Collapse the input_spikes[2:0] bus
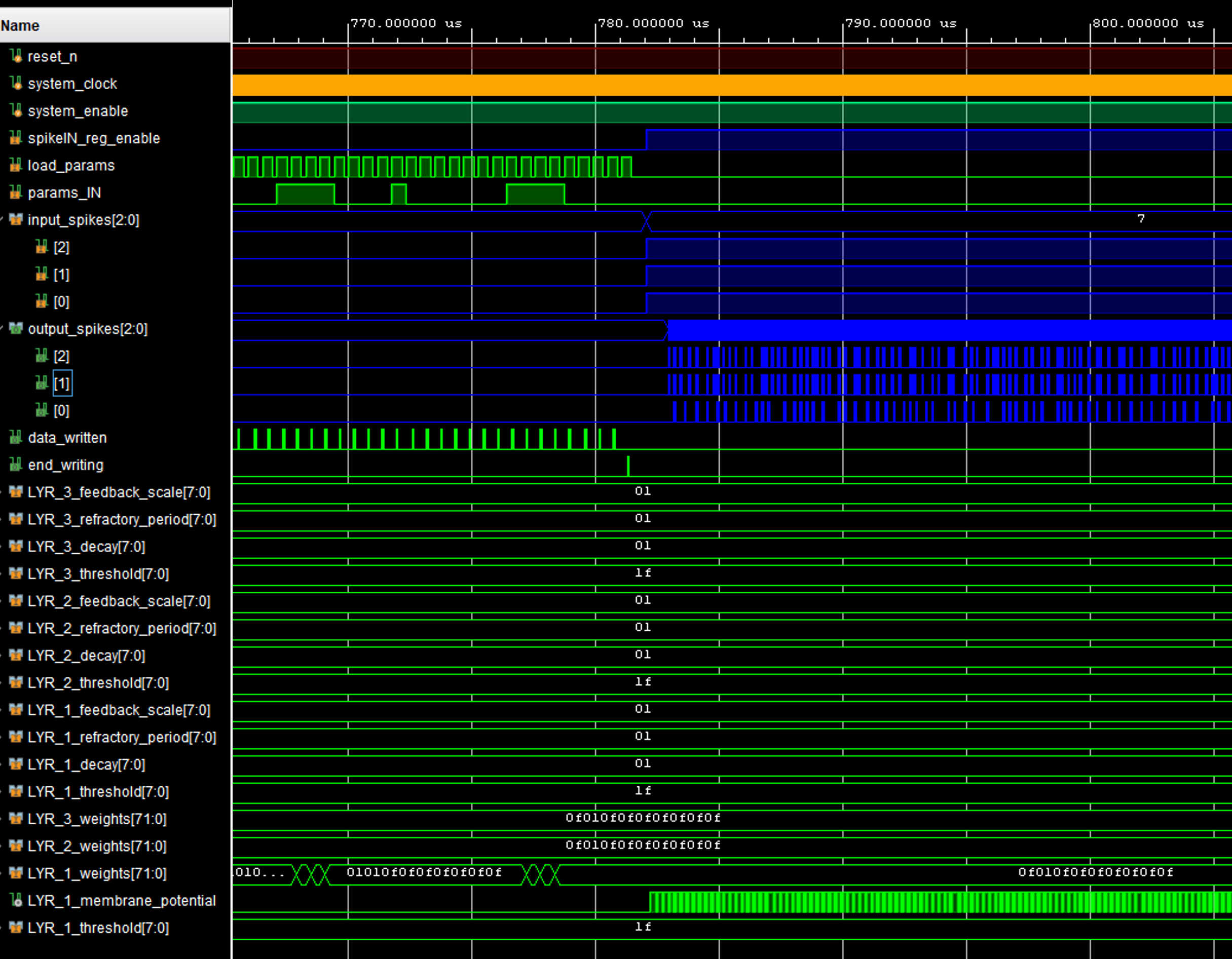Viewport: 1232px width, 959px height. 2,220
